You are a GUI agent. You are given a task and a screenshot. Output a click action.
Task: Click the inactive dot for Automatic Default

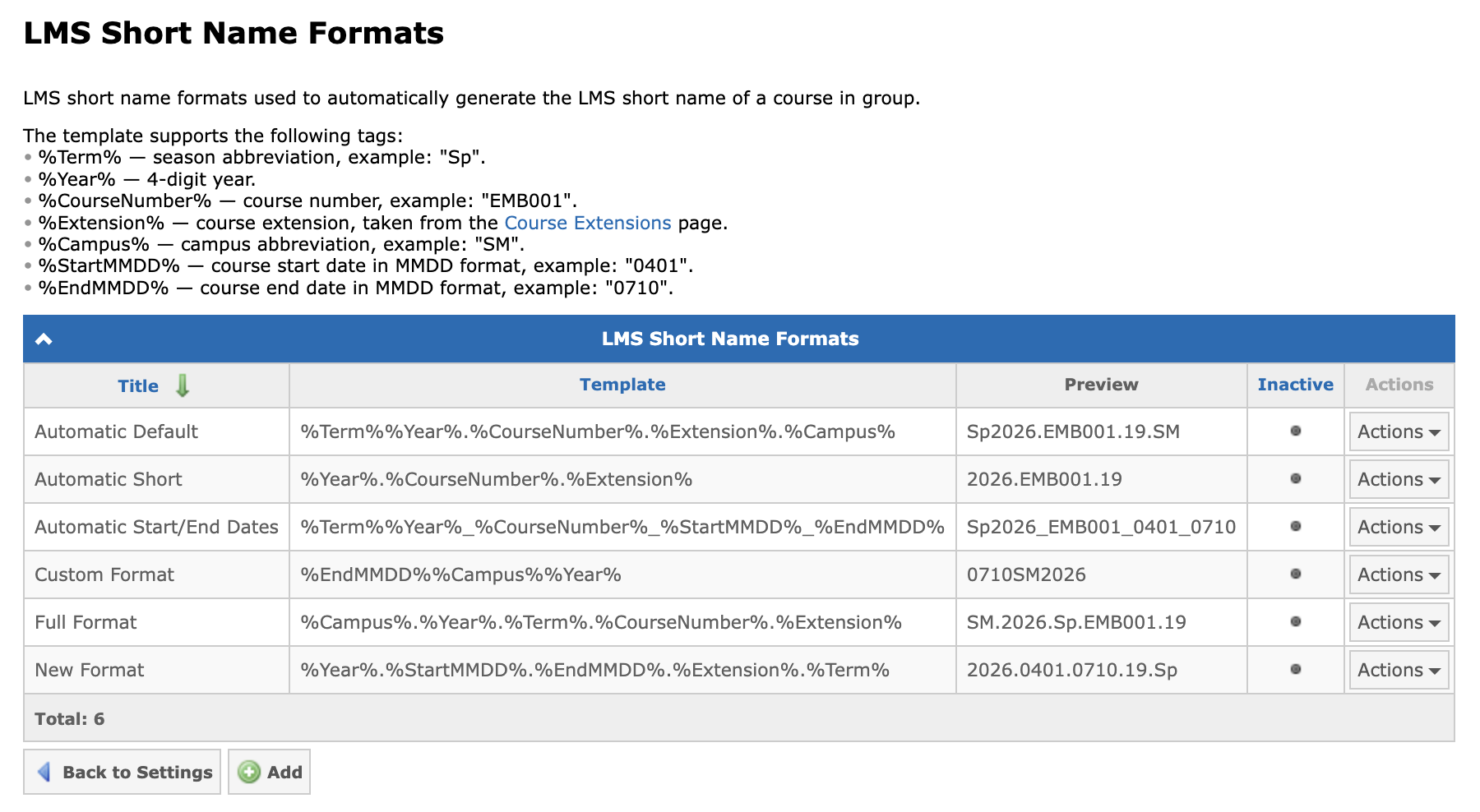1296,431
